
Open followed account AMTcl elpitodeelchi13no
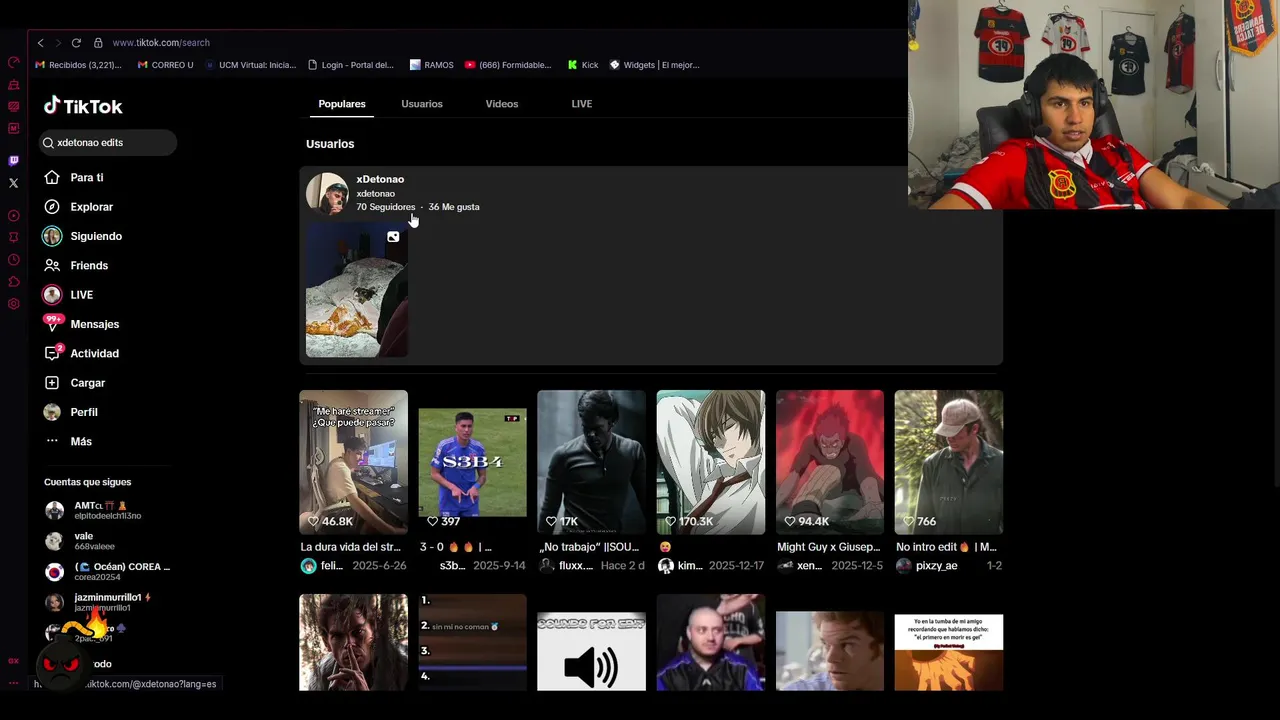[107, 510]
